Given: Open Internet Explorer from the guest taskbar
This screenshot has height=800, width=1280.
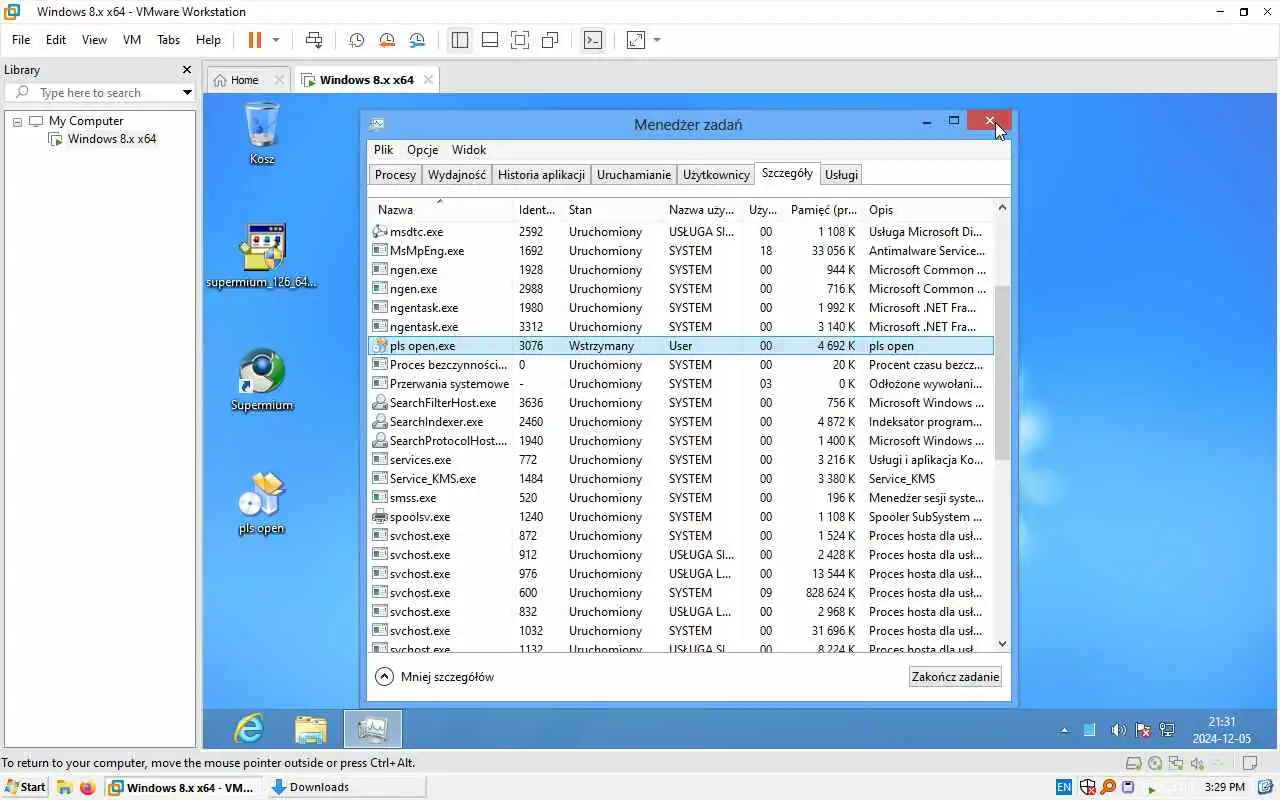Looking at the screenshot, I should point(249,730).
